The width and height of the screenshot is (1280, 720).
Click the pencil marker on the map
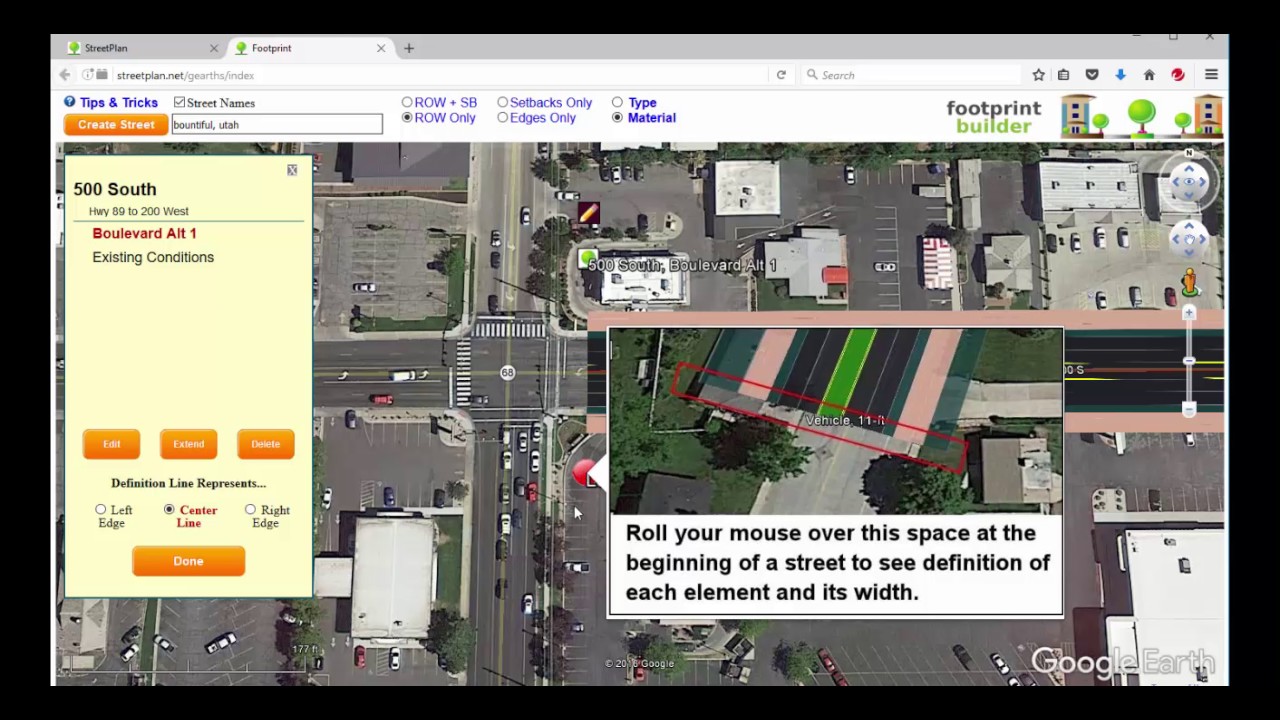[x=588, y=213]
